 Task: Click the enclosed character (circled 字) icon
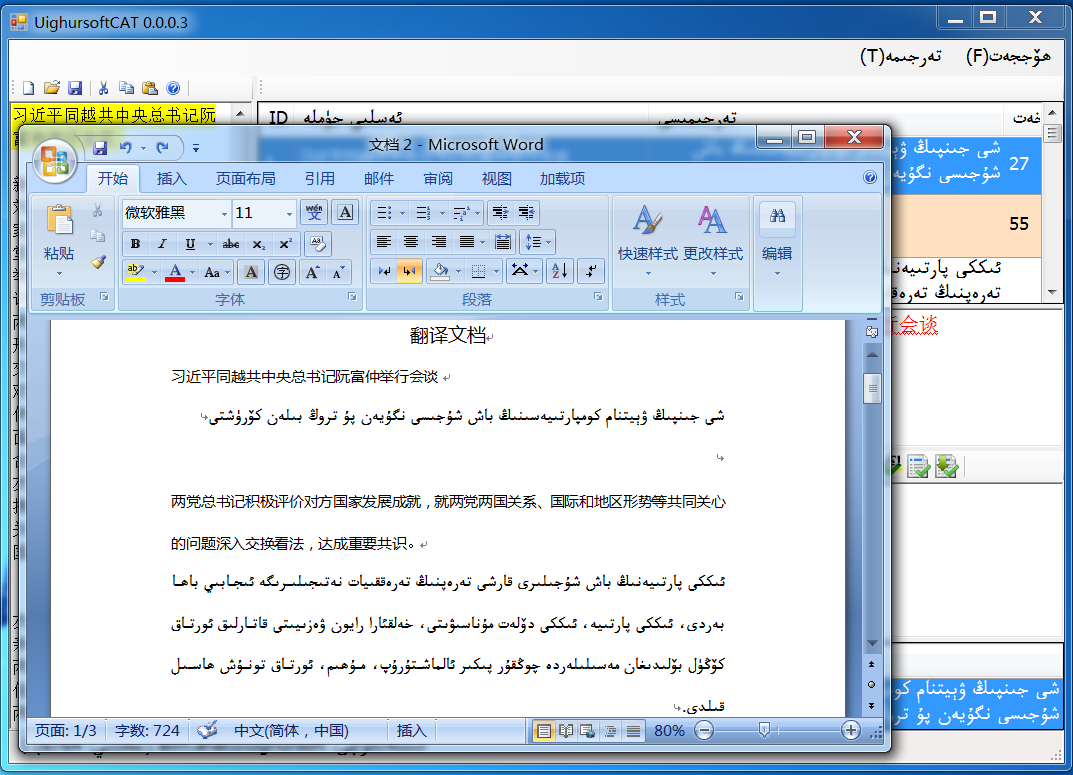tap(281, 272)
